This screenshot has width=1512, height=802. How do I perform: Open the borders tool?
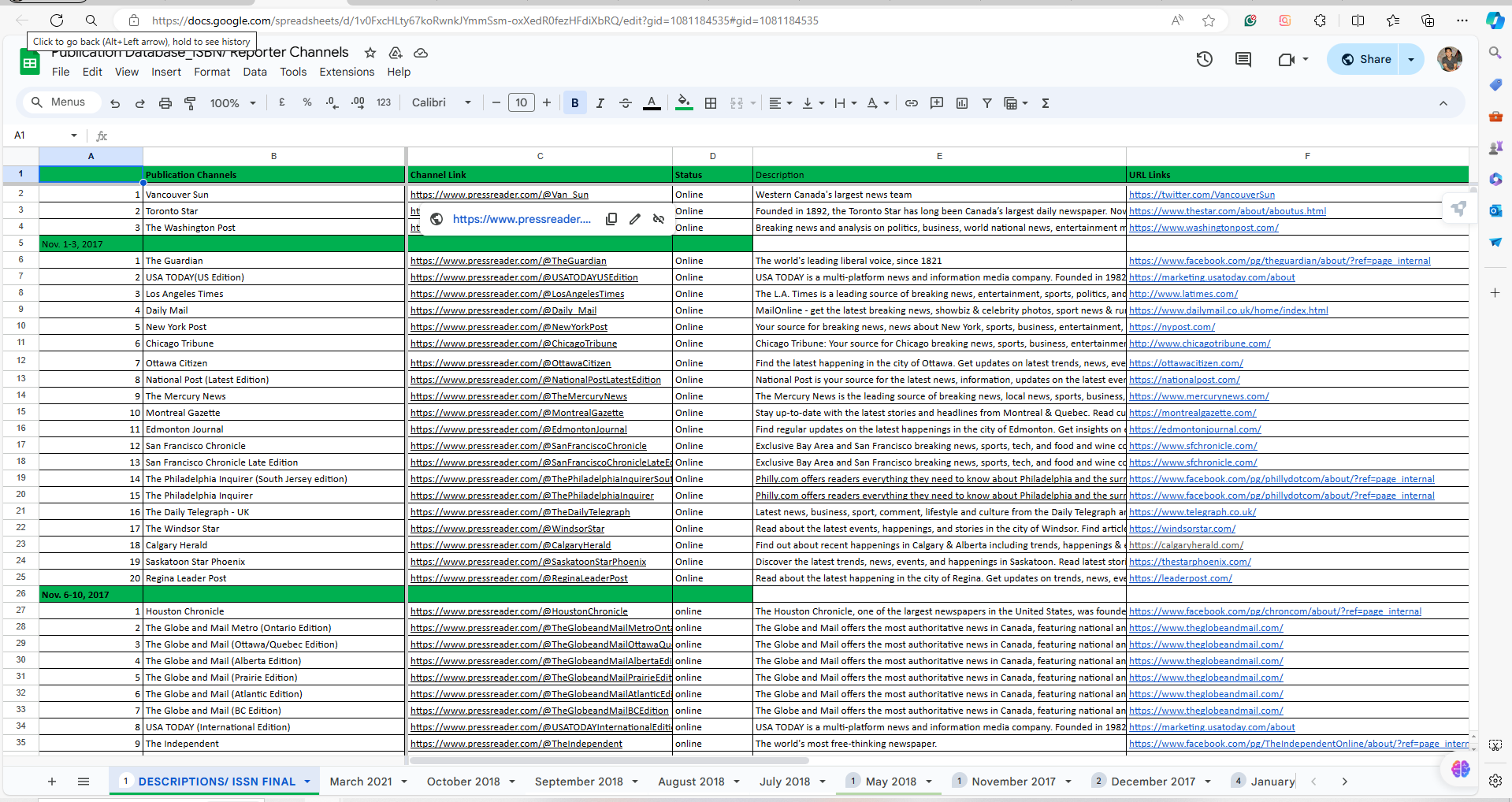[711, 103]
